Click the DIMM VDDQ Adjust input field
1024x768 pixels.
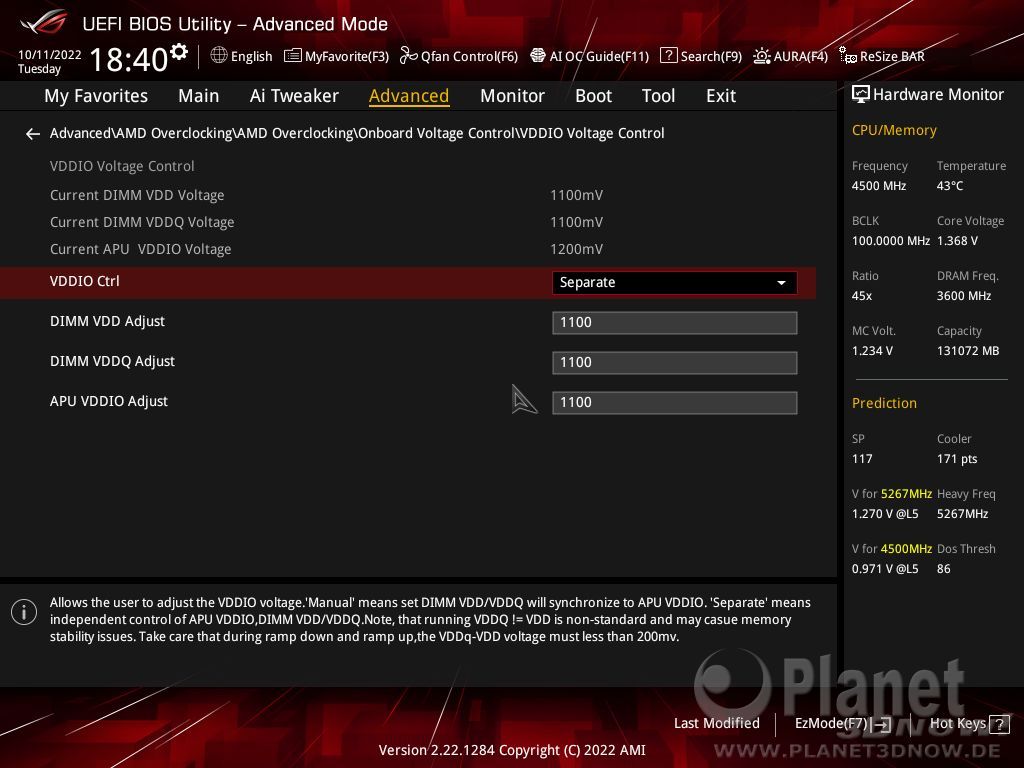tap(675, 362)
